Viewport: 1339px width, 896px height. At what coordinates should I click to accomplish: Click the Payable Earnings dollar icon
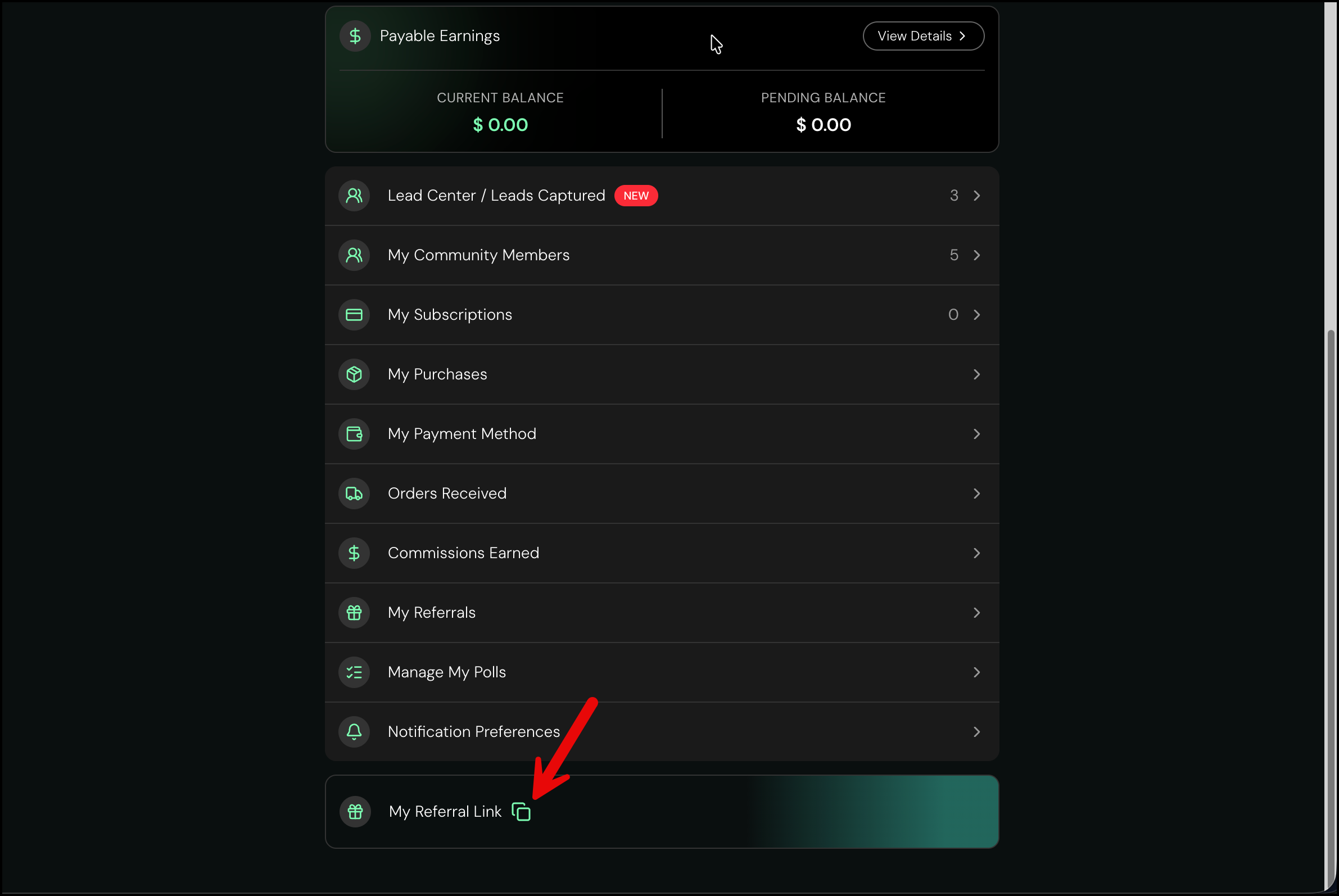coord(355,36)
